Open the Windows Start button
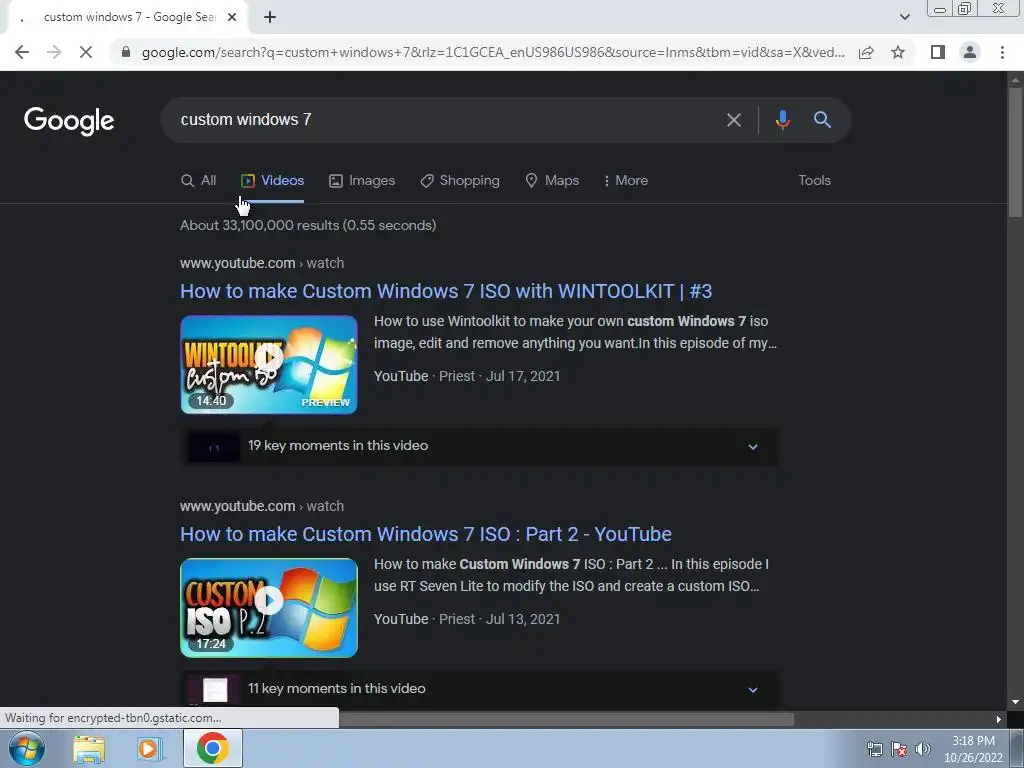 coord(27,748)
